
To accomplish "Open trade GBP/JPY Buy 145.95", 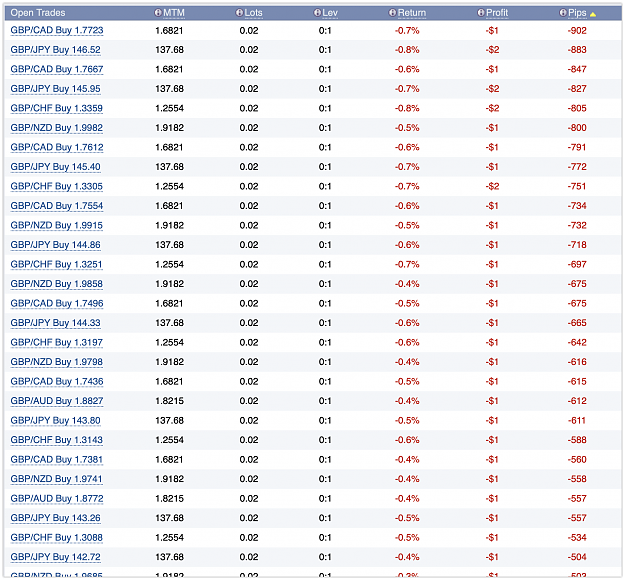I will (55, 89).
